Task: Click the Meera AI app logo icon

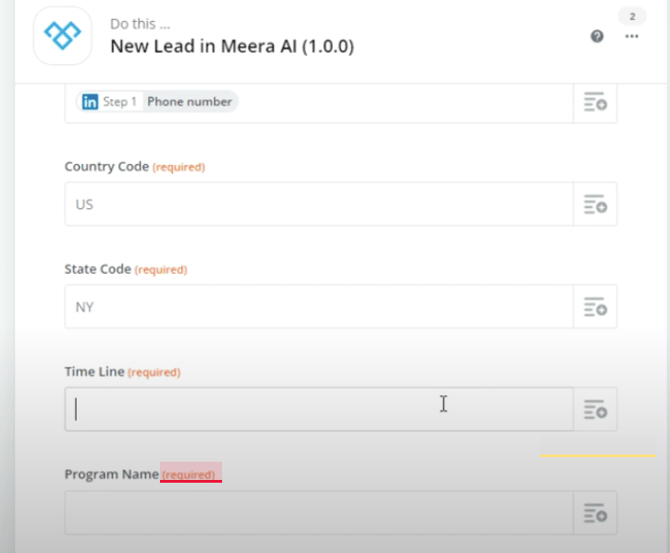Action: click(62, 35)
